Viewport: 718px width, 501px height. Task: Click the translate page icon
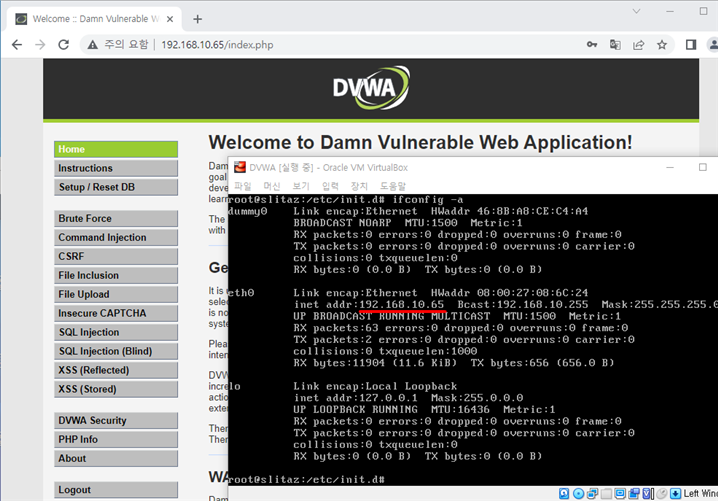click(x=615, y=44)
